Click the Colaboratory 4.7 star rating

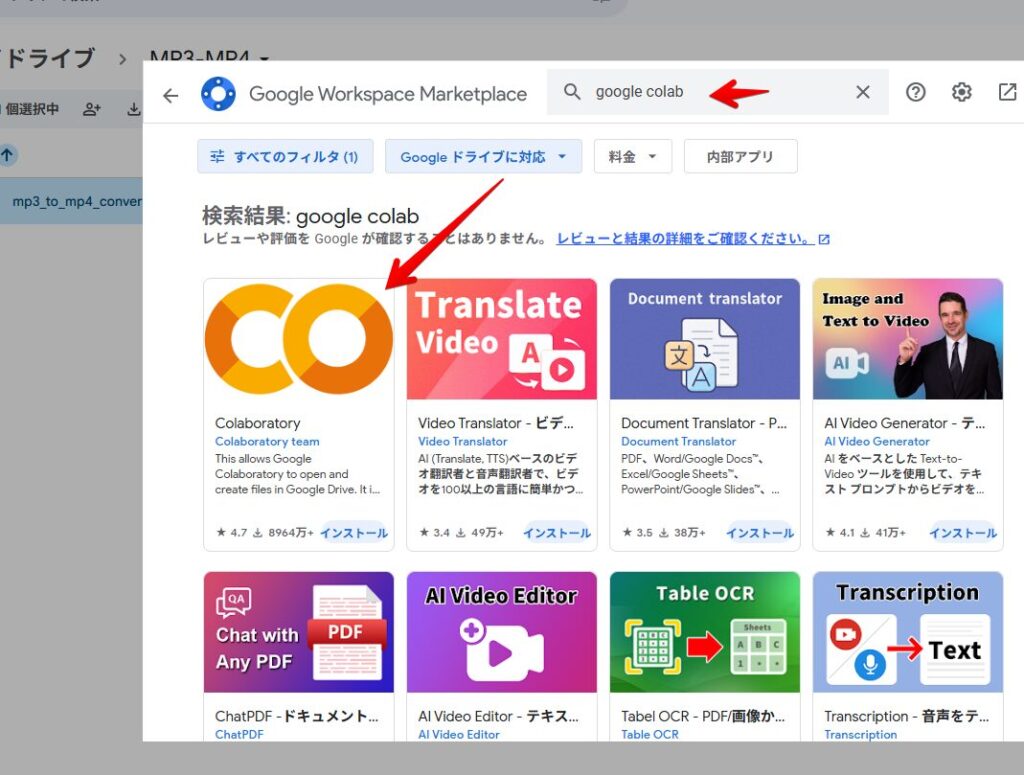coord(231,533)
